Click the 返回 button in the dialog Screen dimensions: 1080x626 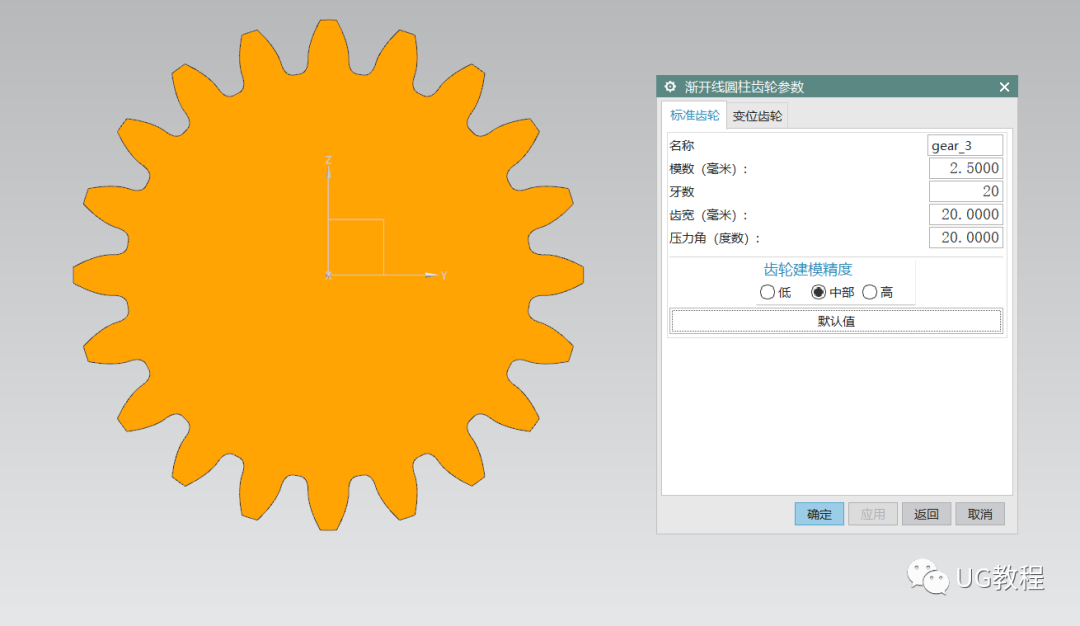point(926,513)
